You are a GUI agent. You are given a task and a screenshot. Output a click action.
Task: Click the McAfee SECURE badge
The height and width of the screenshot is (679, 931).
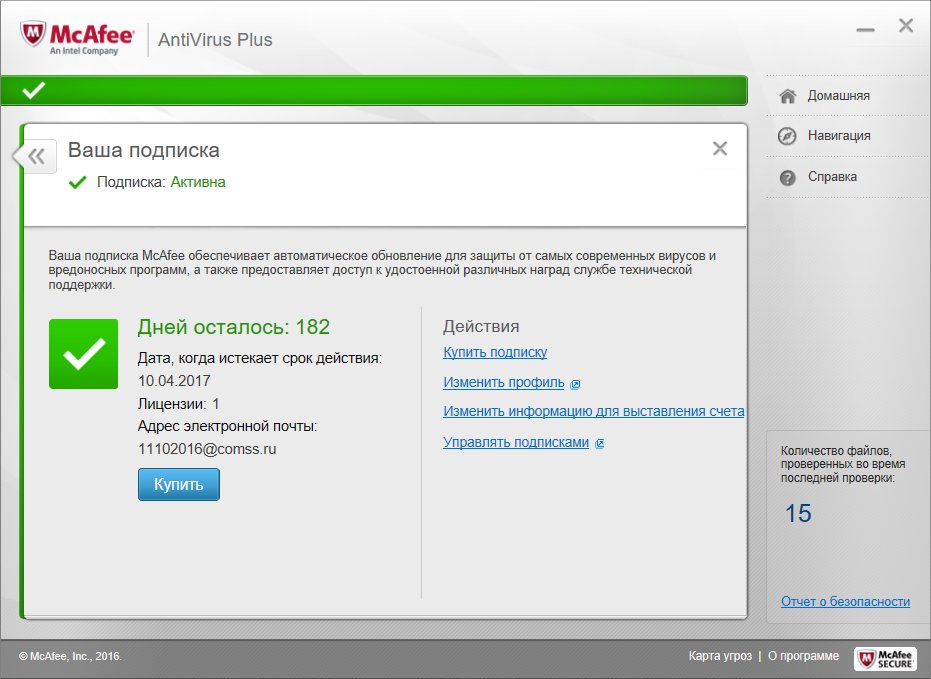(x=885, y=658)
